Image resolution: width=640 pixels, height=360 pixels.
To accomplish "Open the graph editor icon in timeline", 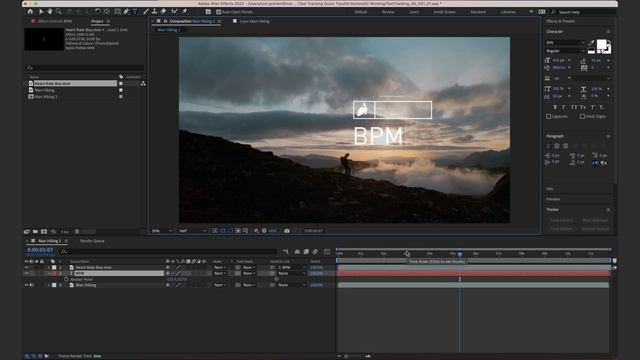I will [x=327, y=252].
